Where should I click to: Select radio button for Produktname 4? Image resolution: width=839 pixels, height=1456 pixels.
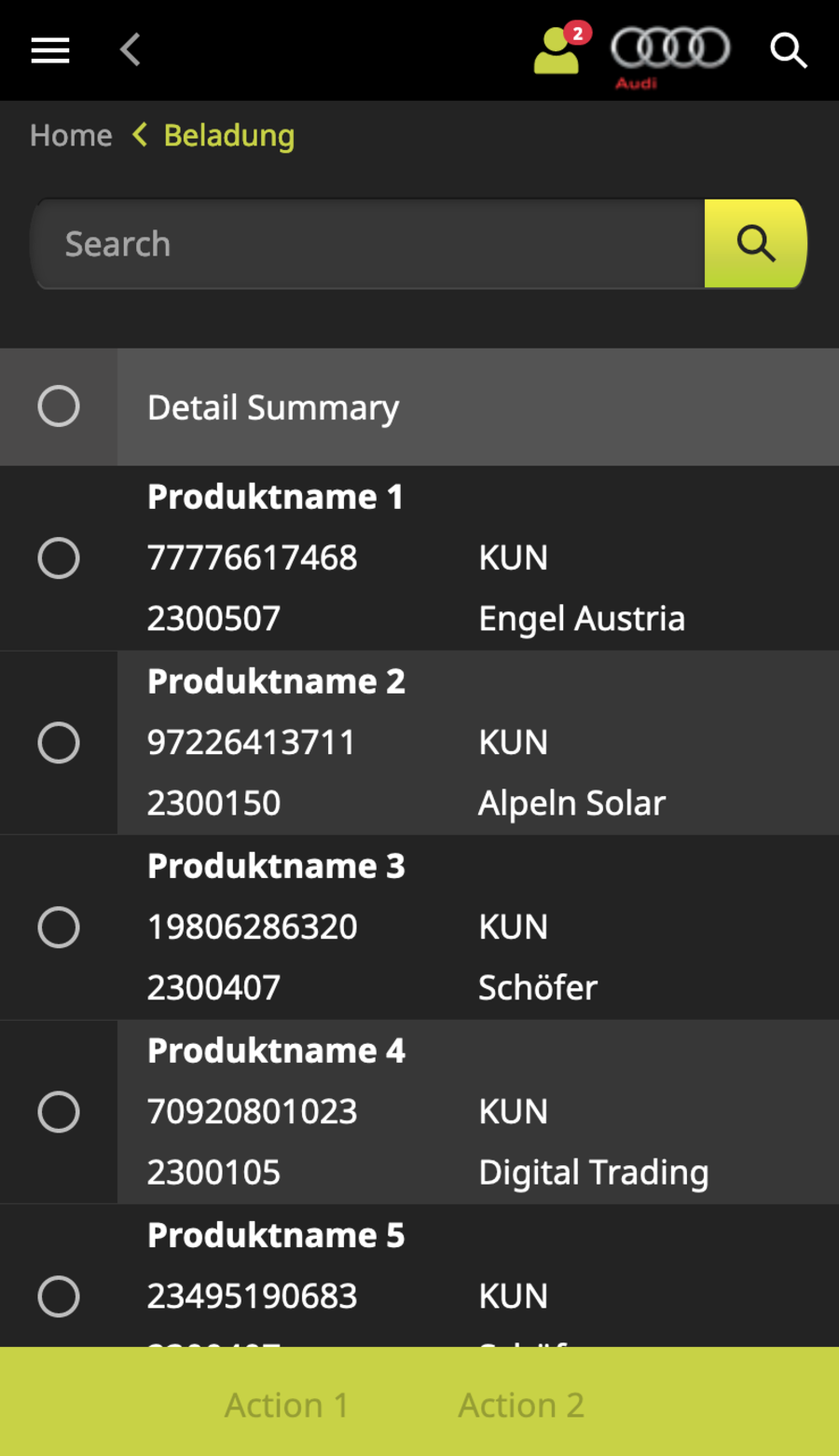pyautogui.click(x=59, y=1111)
